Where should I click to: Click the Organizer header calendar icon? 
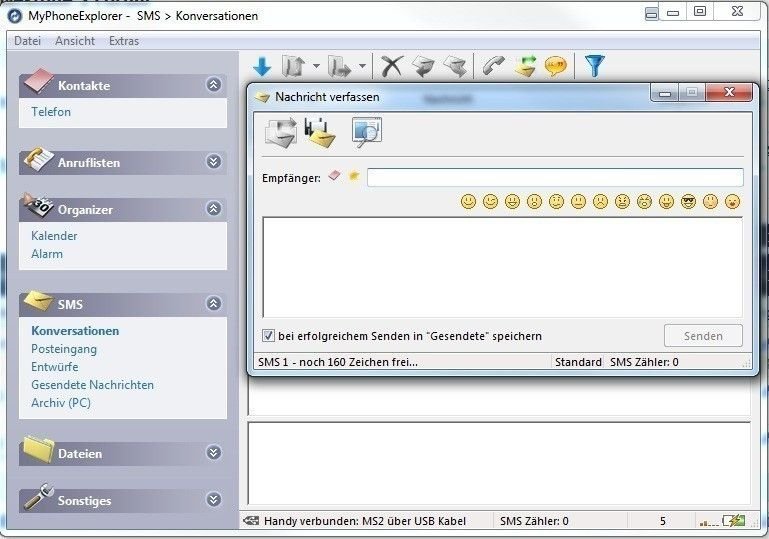(38, 206)
